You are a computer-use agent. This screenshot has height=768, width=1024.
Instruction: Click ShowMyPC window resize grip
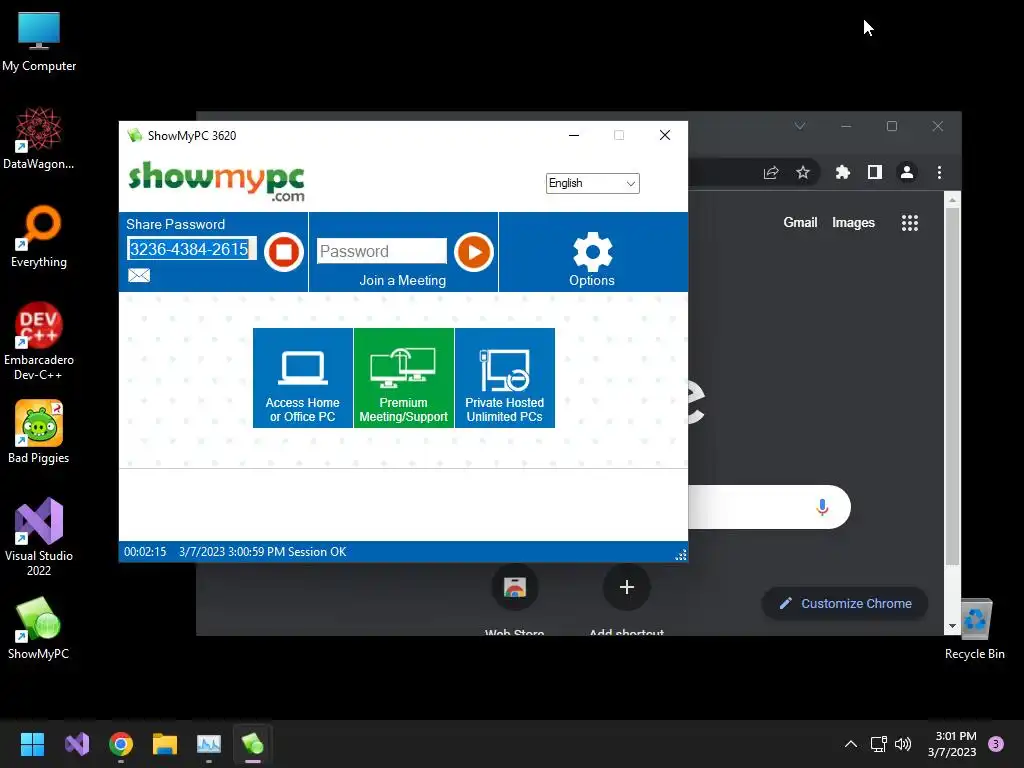pos(680,555)
